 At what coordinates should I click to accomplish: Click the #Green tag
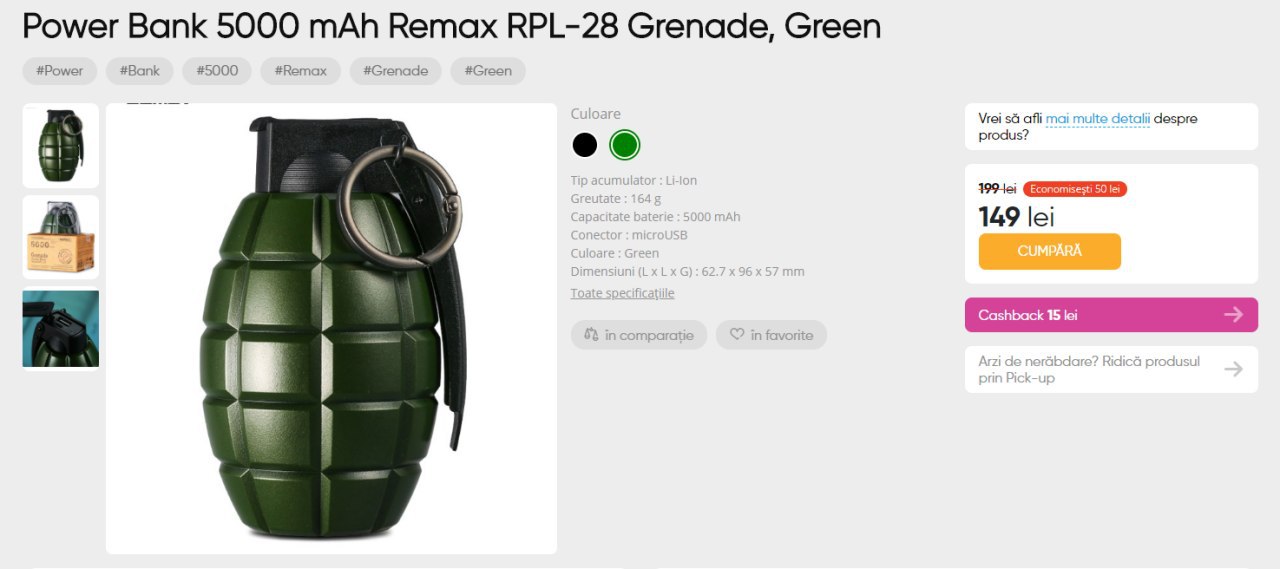coord(488,71)
